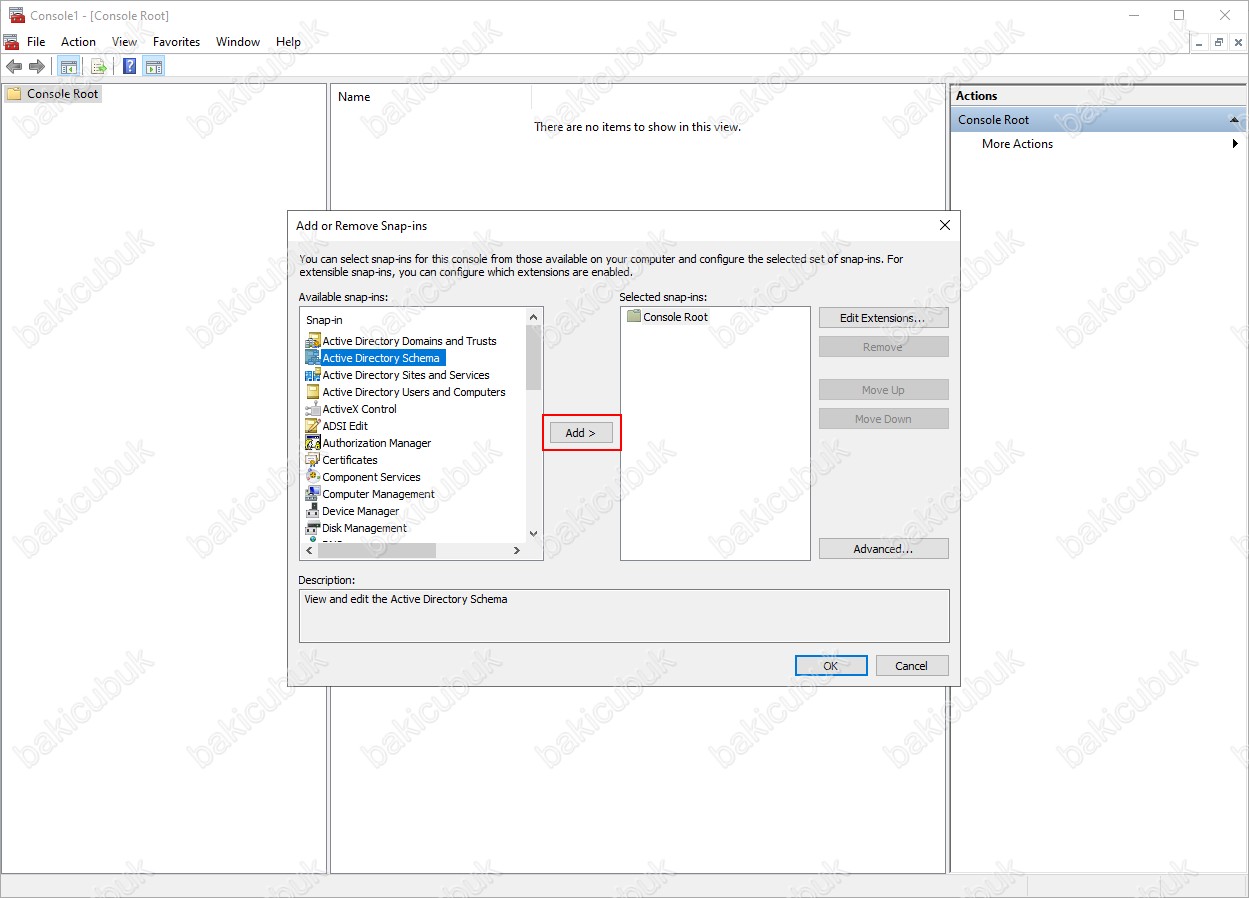Image resolution: width=1249 pixels, height=898 pixels.
Task: Click the Description text box
Action: 624,615
